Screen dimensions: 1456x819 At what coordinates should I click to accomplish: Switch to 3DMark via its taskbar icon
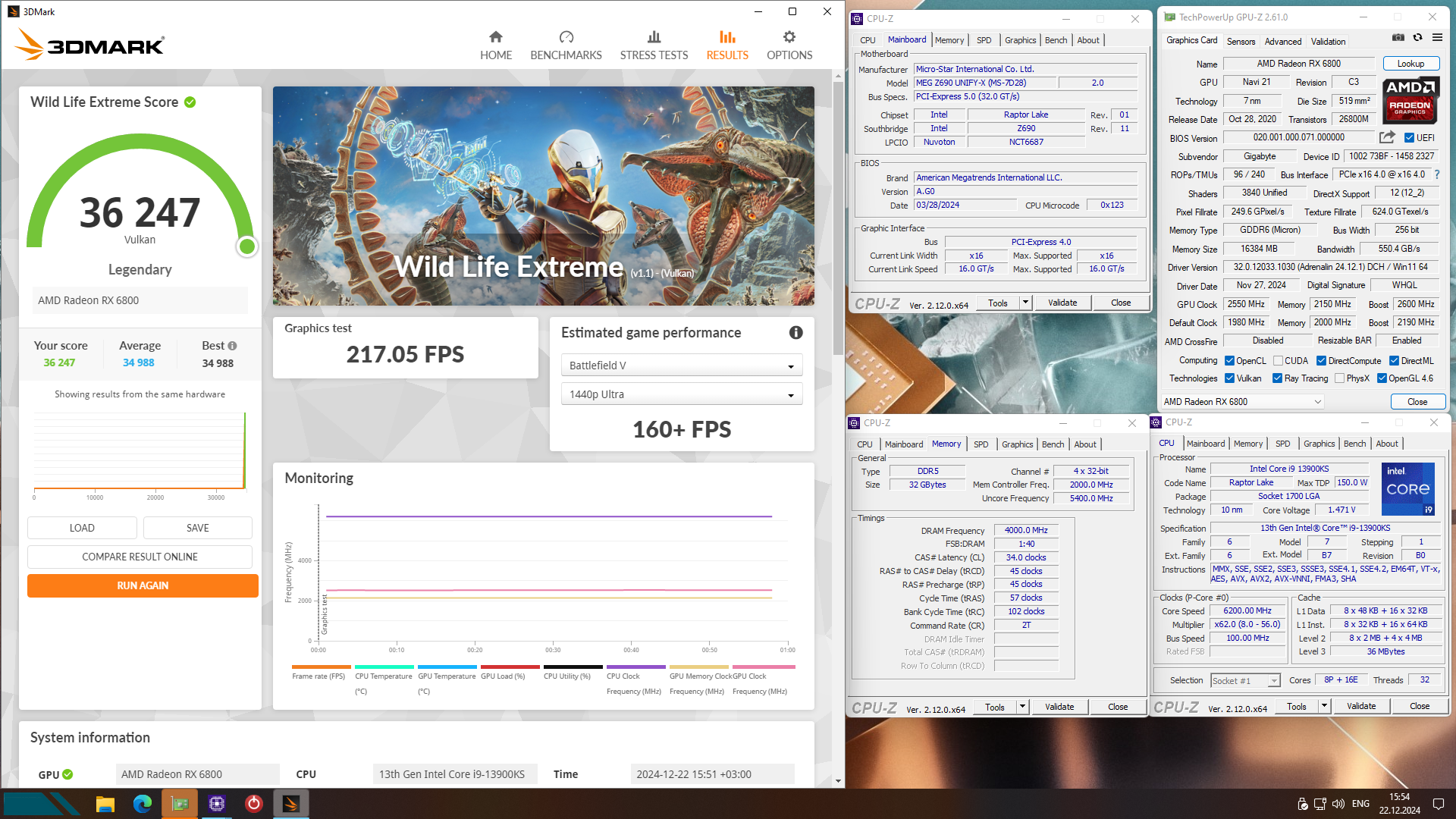(291, 804)
